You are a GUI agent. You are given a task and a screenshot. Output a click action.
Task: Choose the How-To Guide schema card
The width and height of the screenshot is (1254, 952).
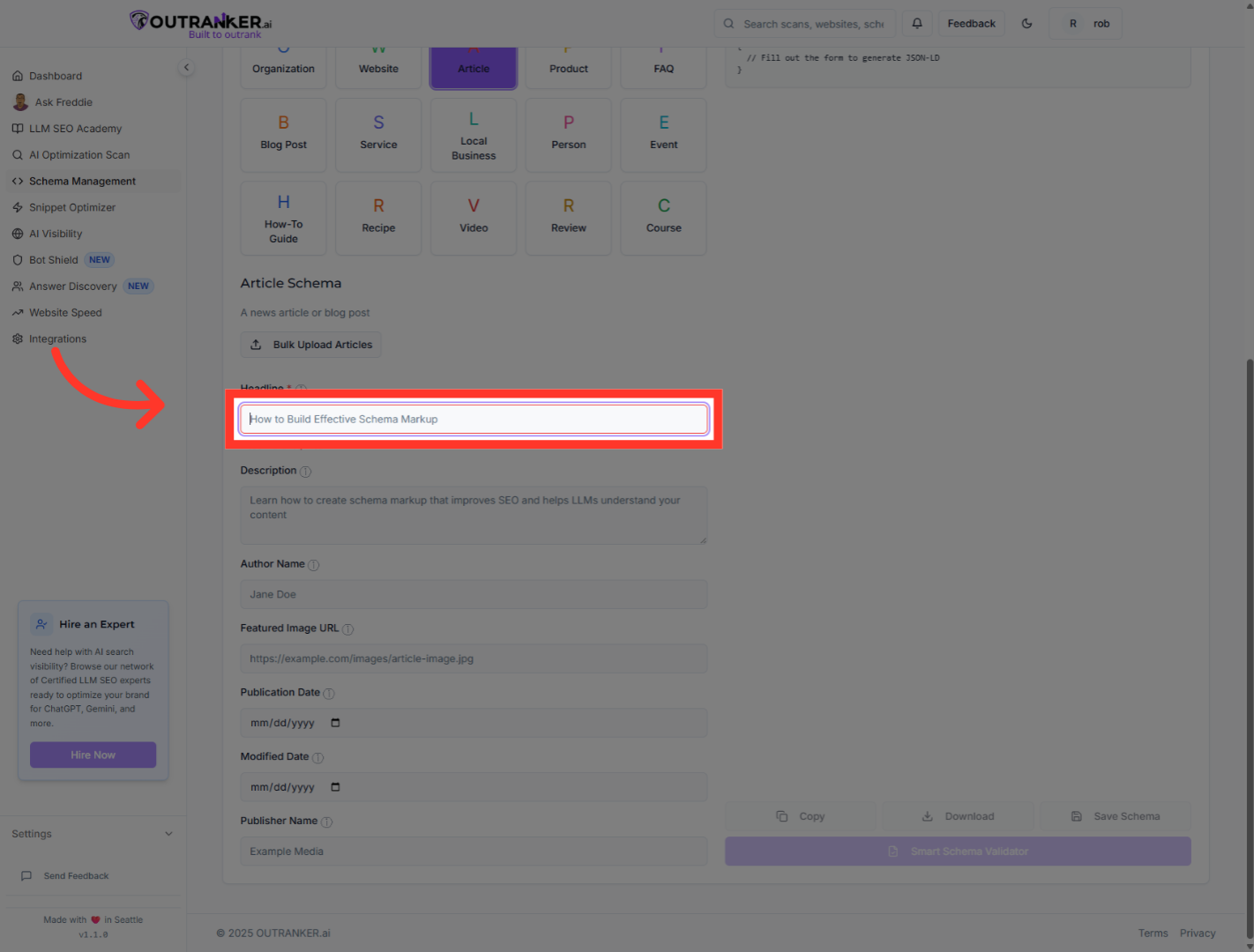pyautogui.click(x=283, y=219)
